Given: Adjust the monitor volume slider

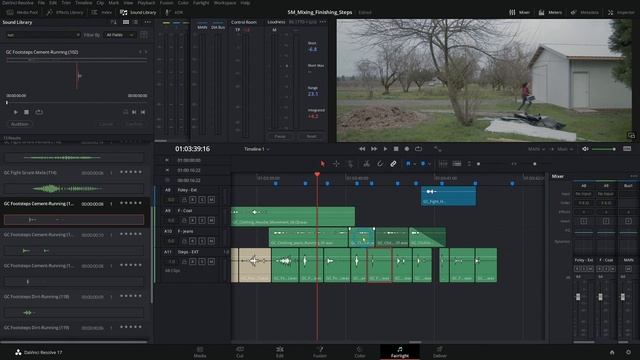Looking at the screenshot, I should tap(604, 149).
